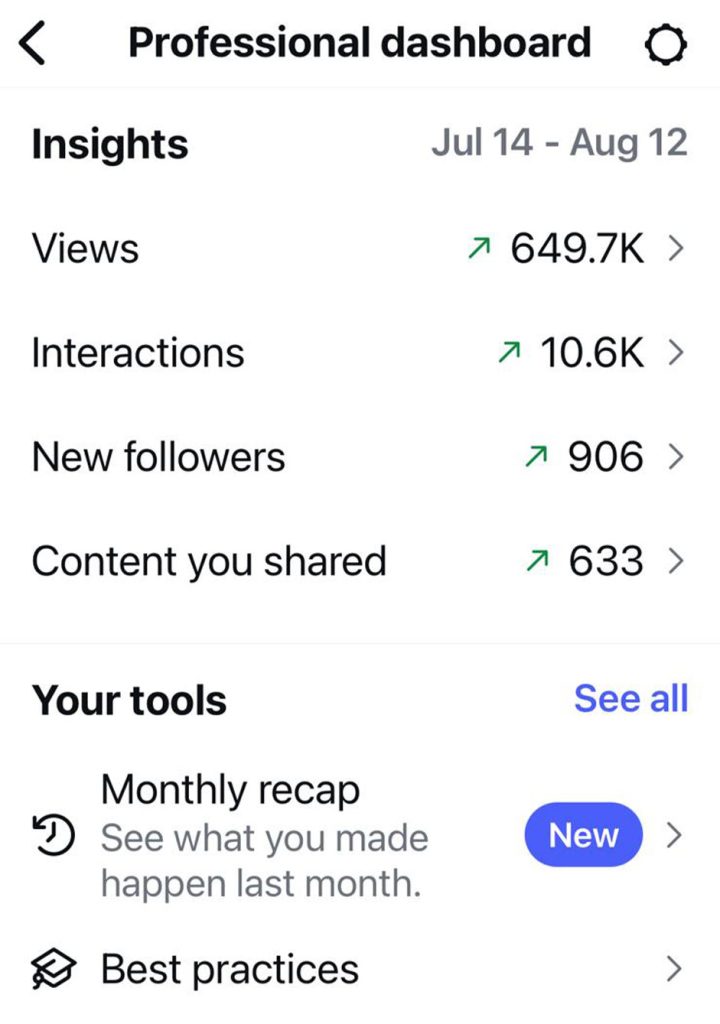Viewport: 720px width, 1024px height.
Task: Tap the Best practices graduation cap icon
Action: 54,969
